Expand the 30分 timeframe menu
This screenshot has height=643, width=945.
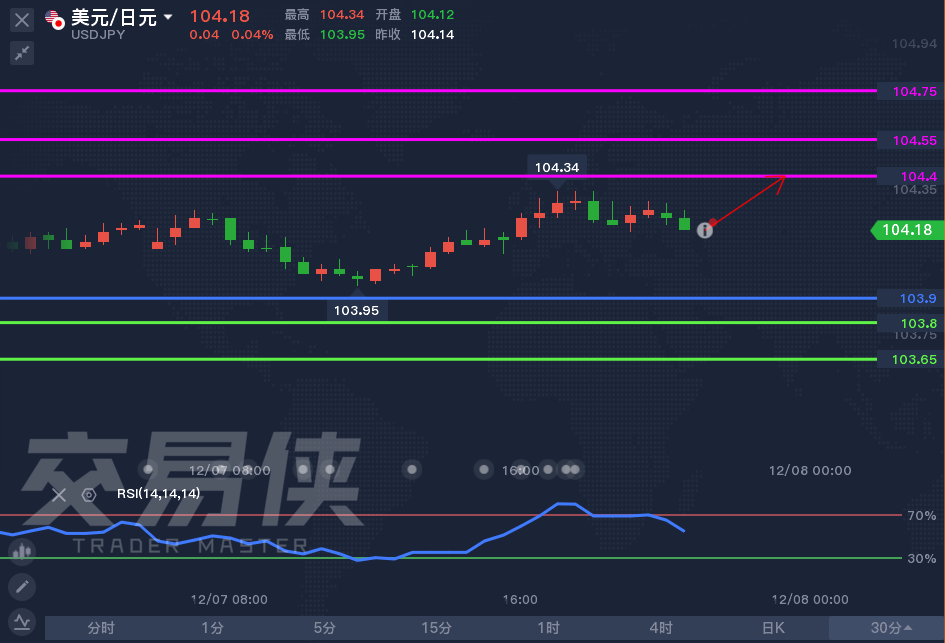point(887,628)
